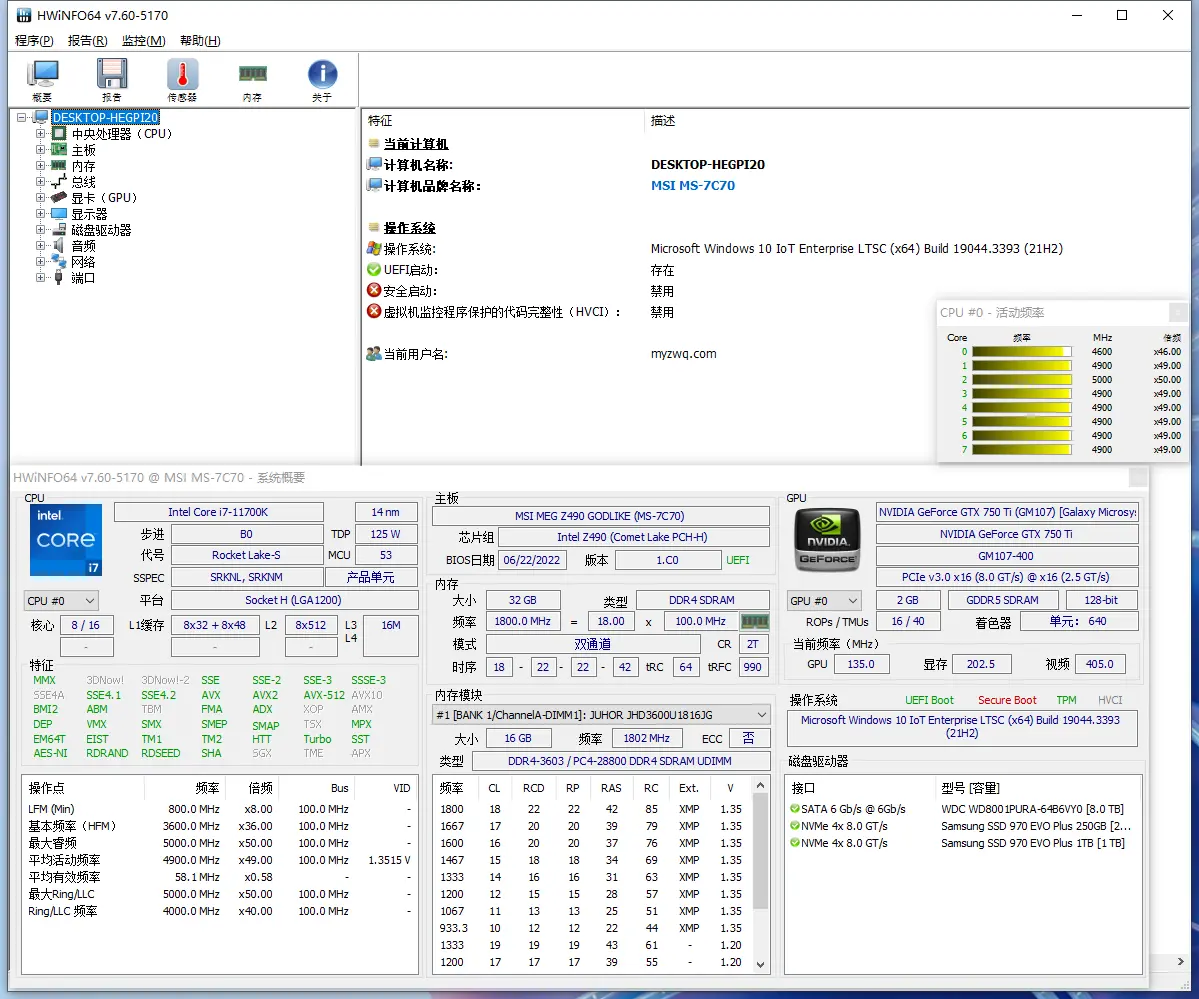Open the 帮助(H) menu
Screen dimensions: 1199x999
tap(200, 41)
